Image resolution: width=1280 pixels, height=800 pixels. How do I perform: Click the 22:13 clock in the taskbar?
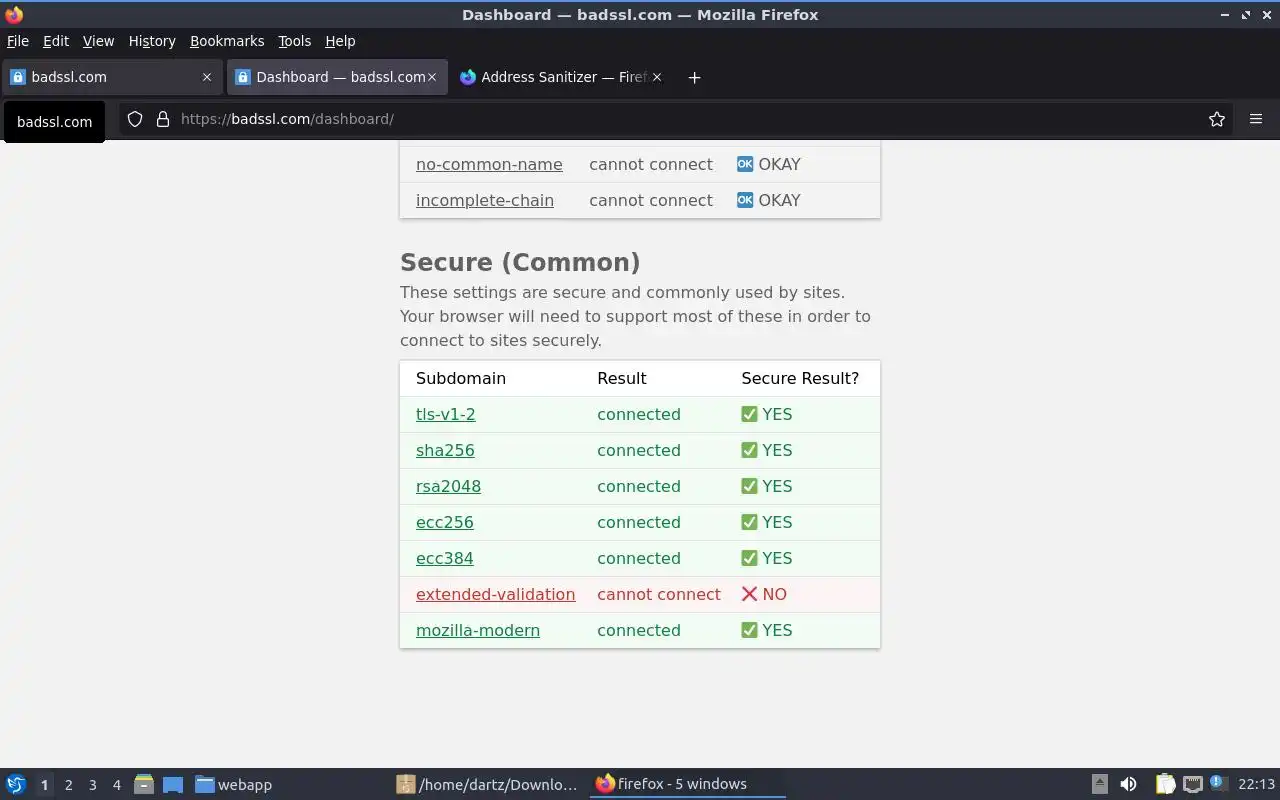pos(1256,784)
